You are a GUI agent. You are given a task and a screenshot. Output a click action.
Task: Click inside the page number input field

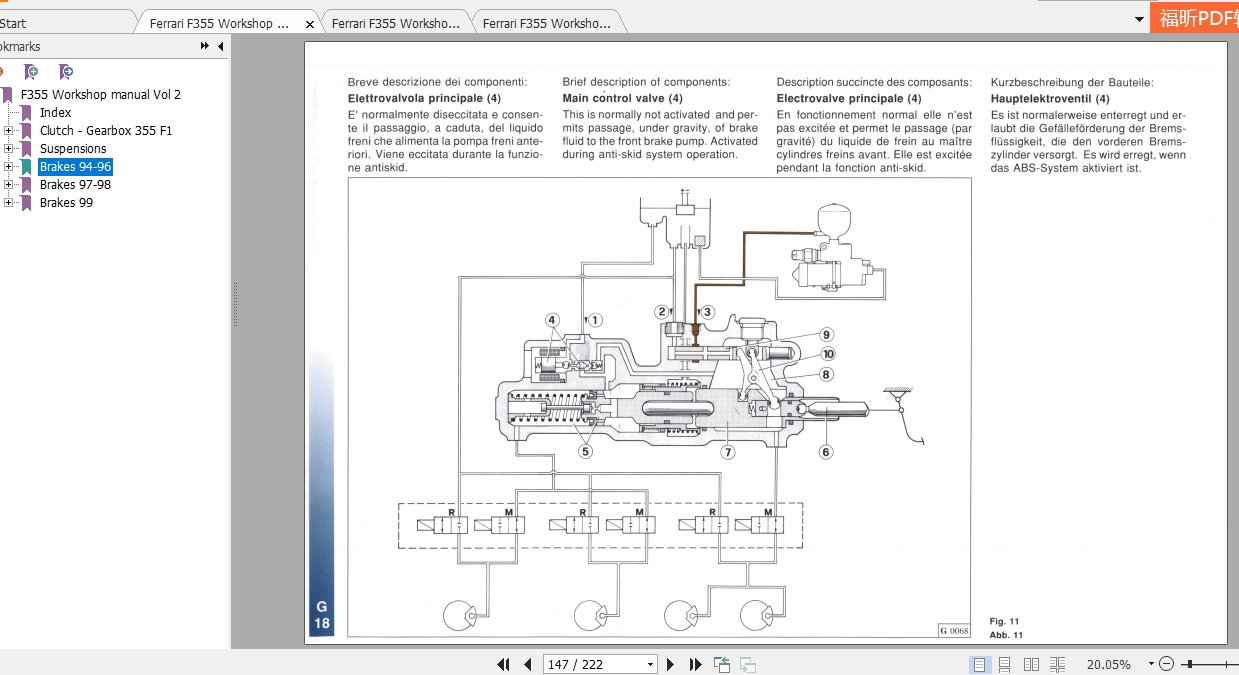[x=580, y=664]
